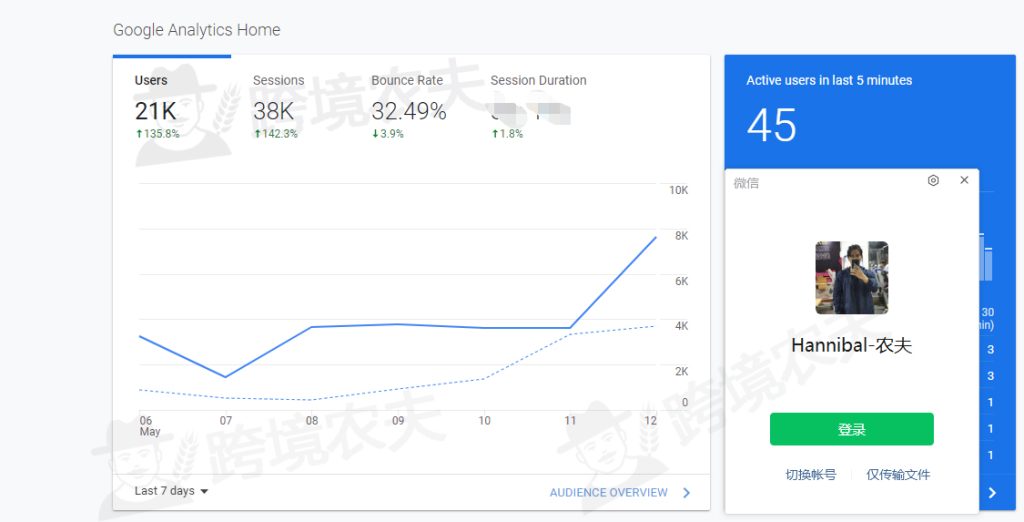The height and width of the screenshot is (522, 1024).
Task: Click the Google Analytics Home heading
Action: [197, 30]
